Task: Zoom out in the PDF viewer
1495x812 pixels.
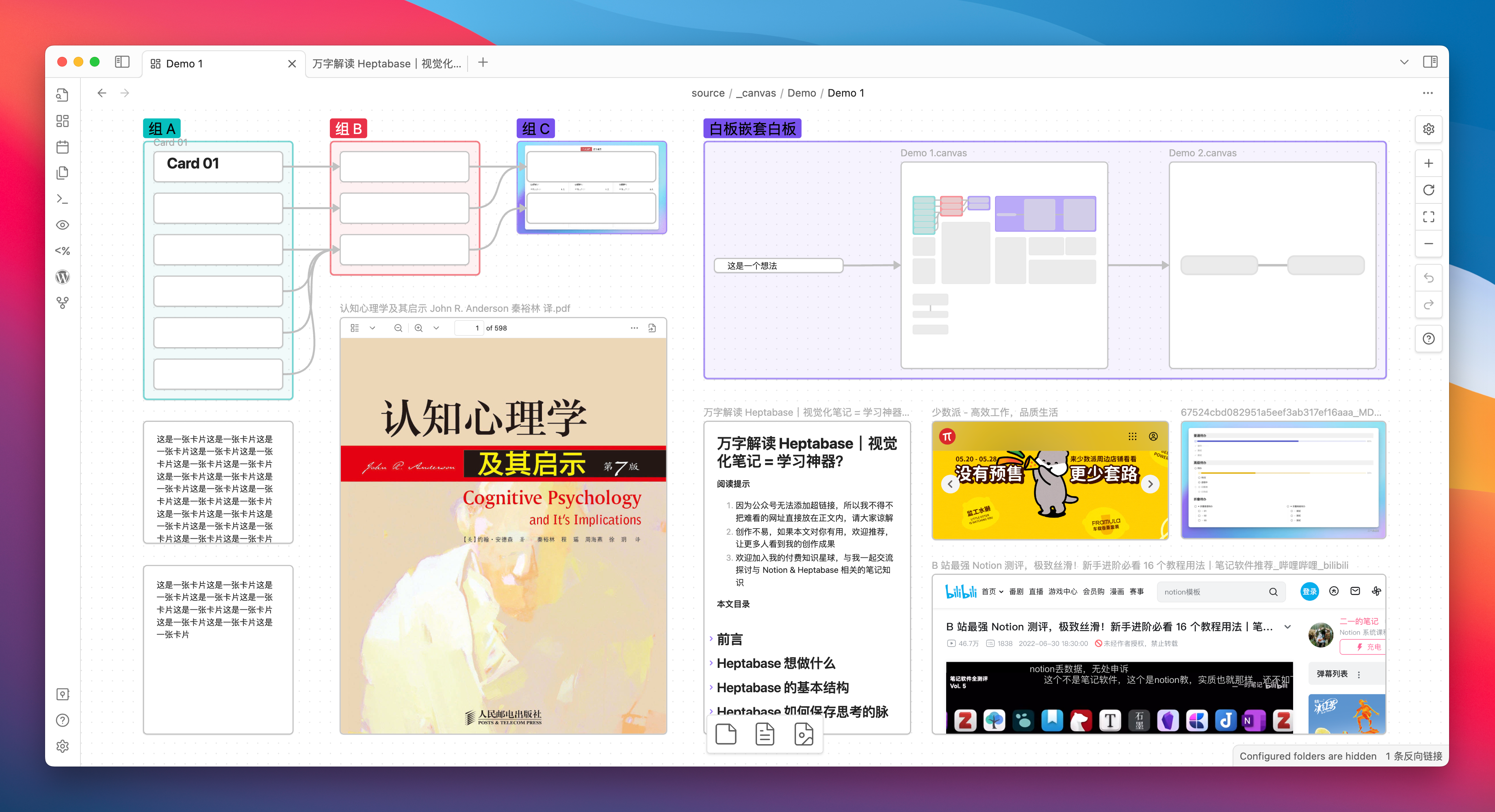Action: tap(398, 328)
